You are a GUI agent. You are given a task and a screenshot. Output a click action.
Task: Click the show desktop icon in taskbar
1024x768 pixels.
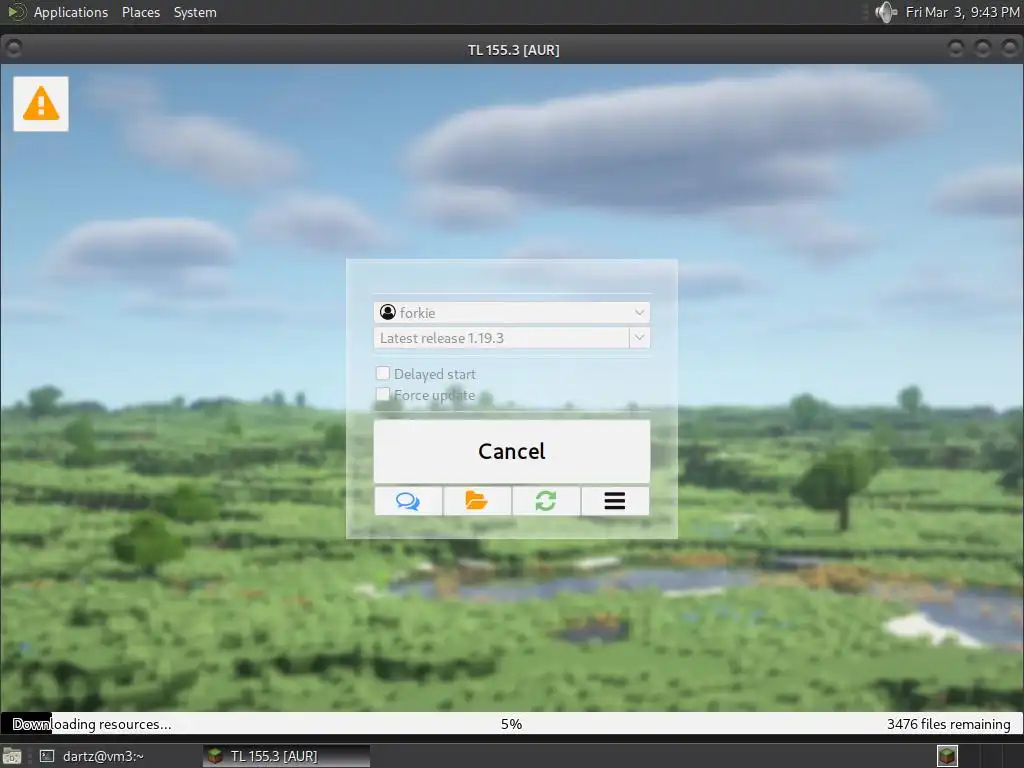12,756
